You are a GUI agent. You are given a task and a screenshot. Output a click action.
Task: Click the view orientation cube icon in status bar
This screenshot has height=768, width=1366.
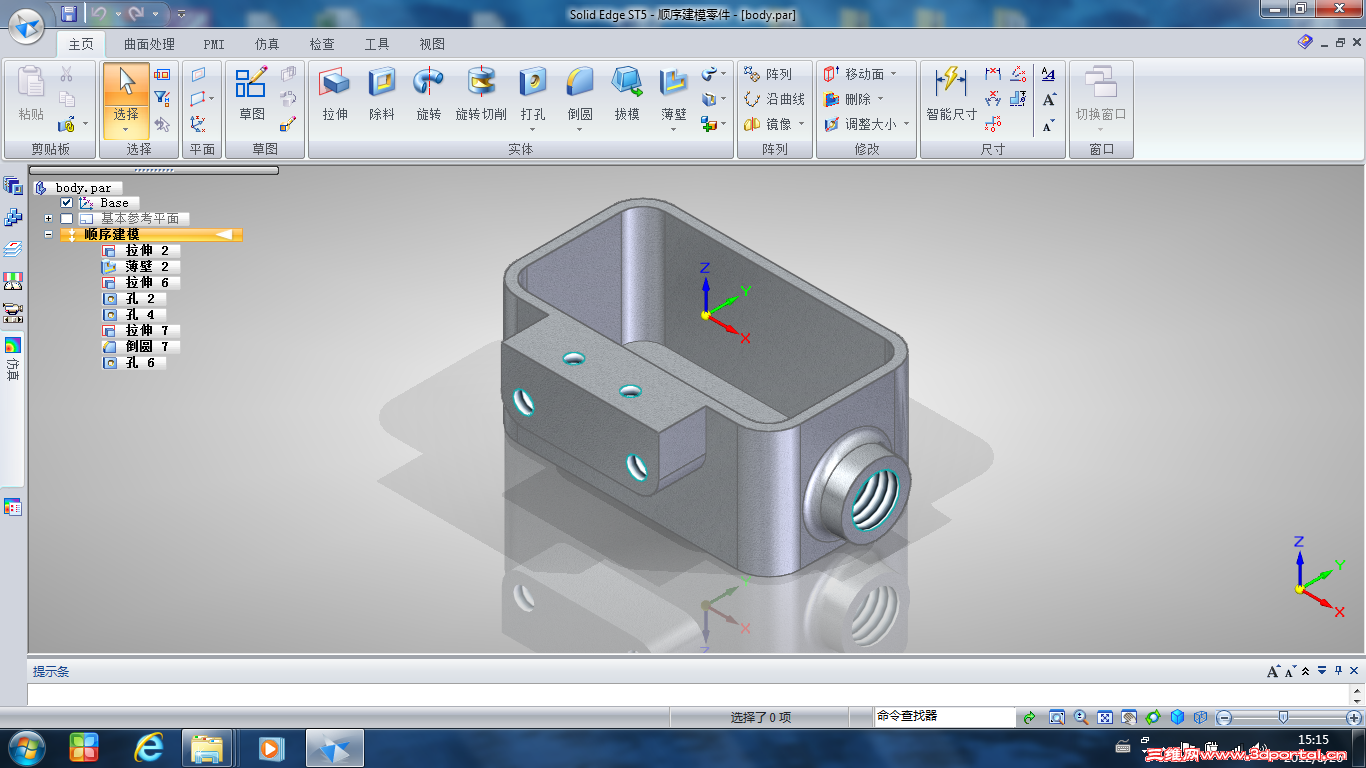coord(1177,717)
